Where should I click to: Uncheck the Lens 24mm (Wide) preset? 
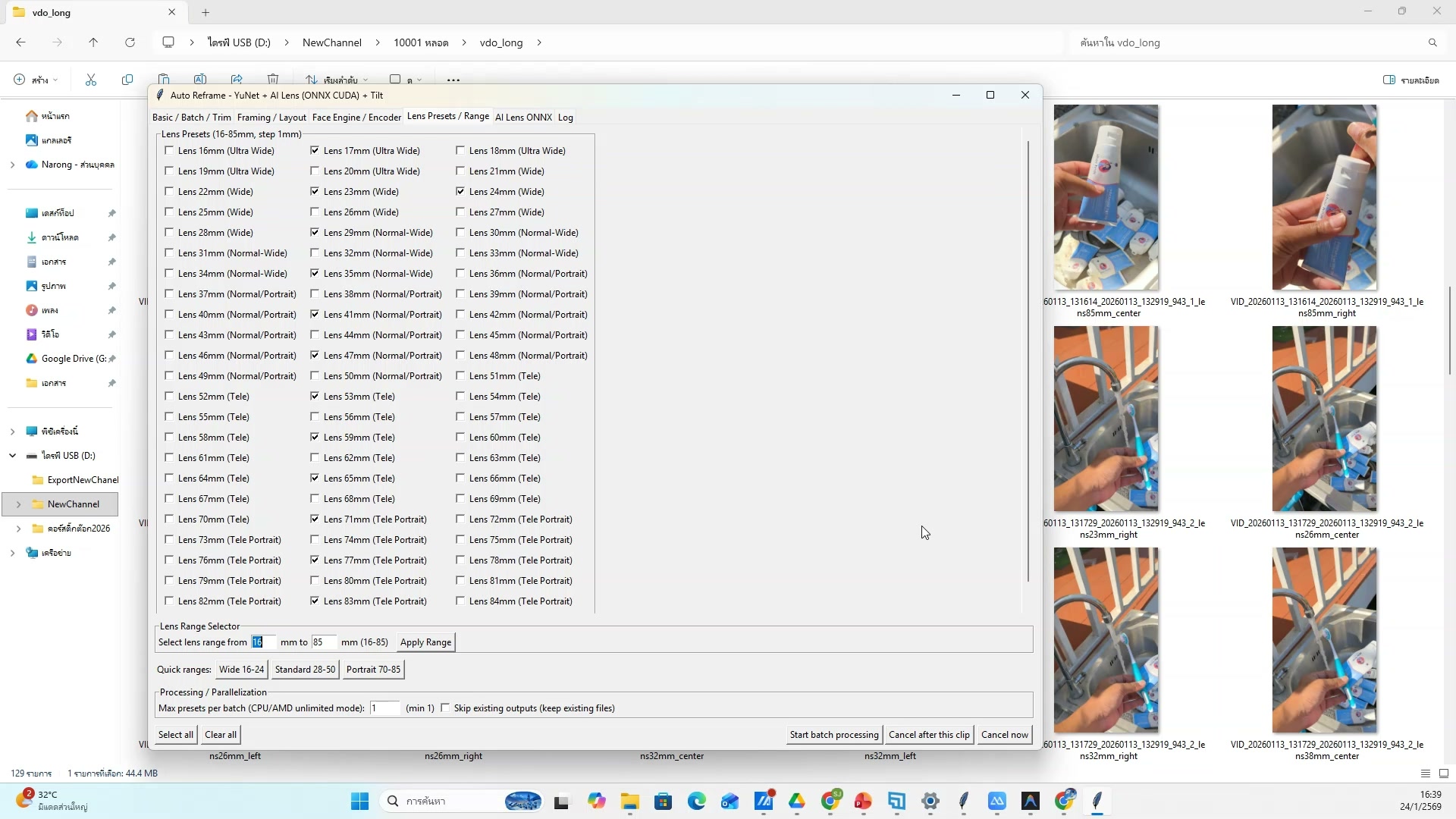pyautogui.click(x=460, y=191)
